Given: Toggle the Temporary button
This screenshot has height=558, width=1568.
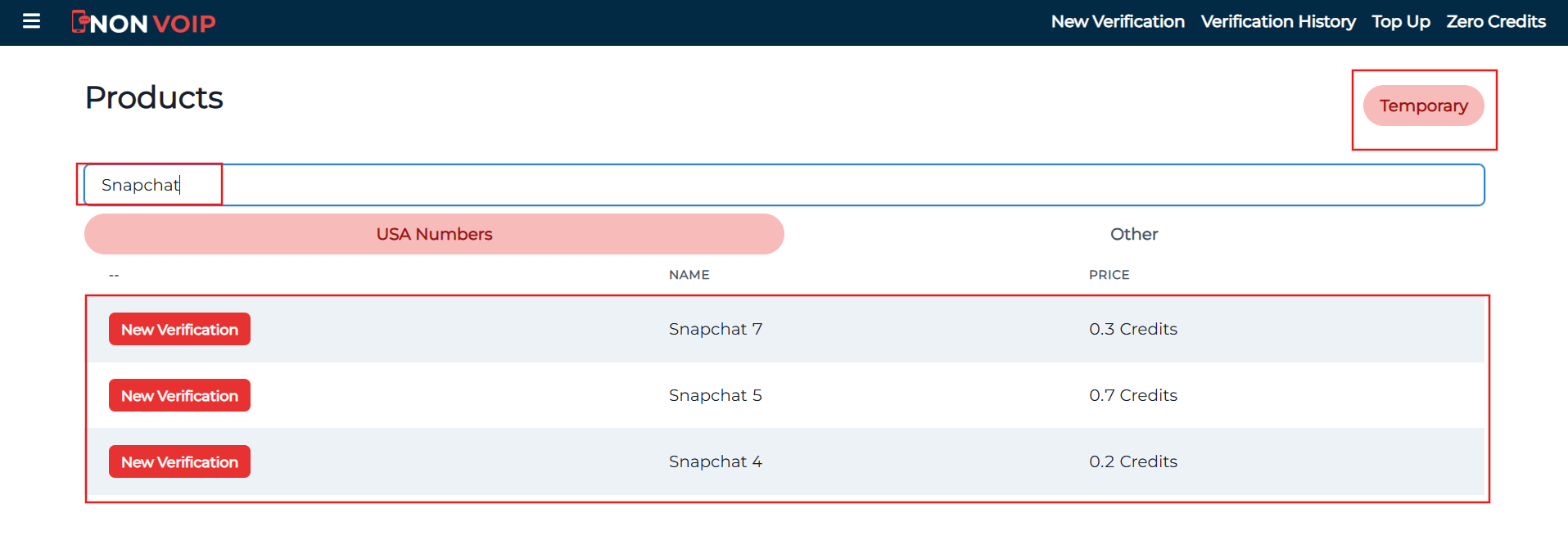Looking at the screenshot, I should pyautogui.click(x=1424, y=106).
